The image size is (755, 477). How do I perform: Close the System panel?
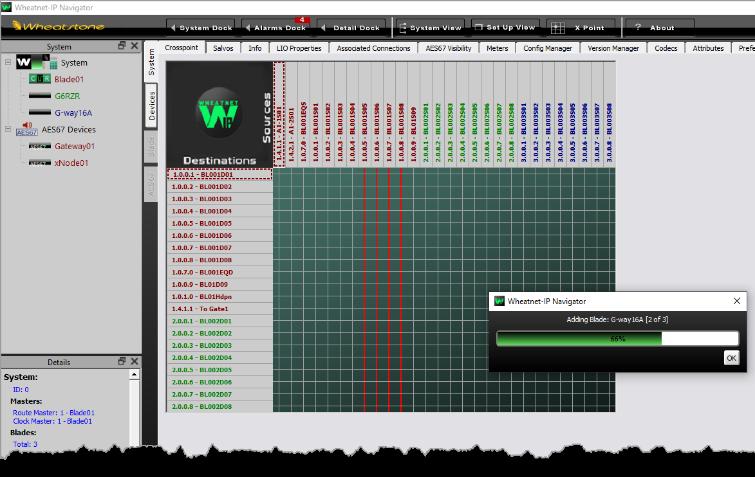coord(135,46)
